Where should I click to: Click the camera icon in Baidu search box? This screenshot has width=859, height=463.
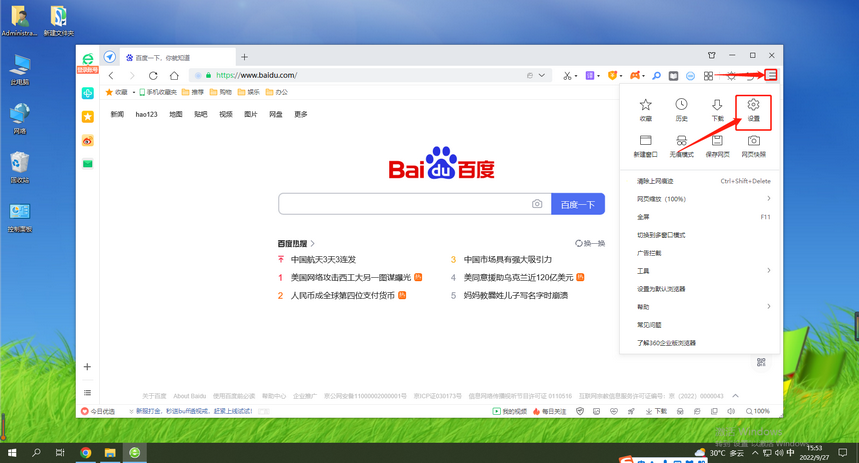pos(537,204)
